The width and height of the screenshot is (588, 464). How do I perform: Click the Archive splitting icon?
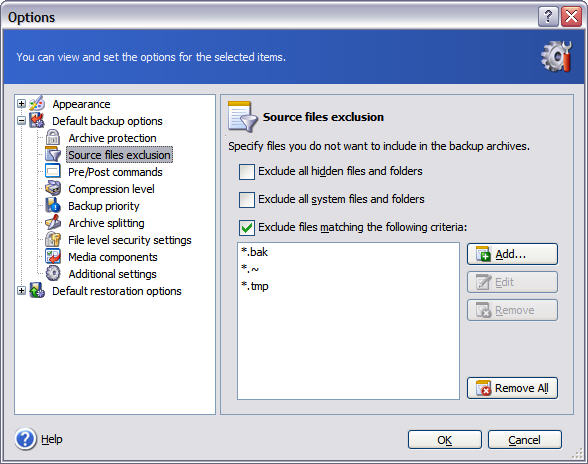click(53, 222)
